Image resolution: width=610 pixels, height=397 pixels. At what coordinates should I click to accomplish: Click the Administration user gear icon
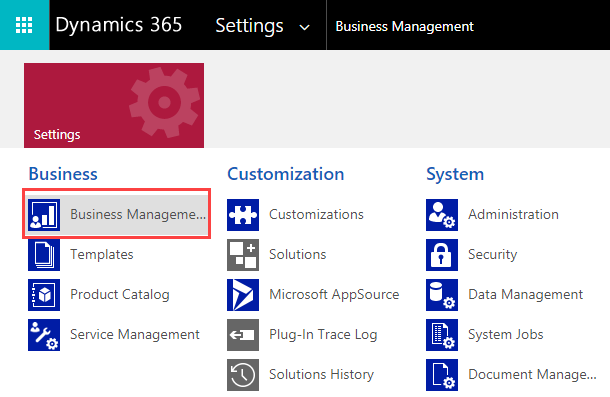(442, 215)
